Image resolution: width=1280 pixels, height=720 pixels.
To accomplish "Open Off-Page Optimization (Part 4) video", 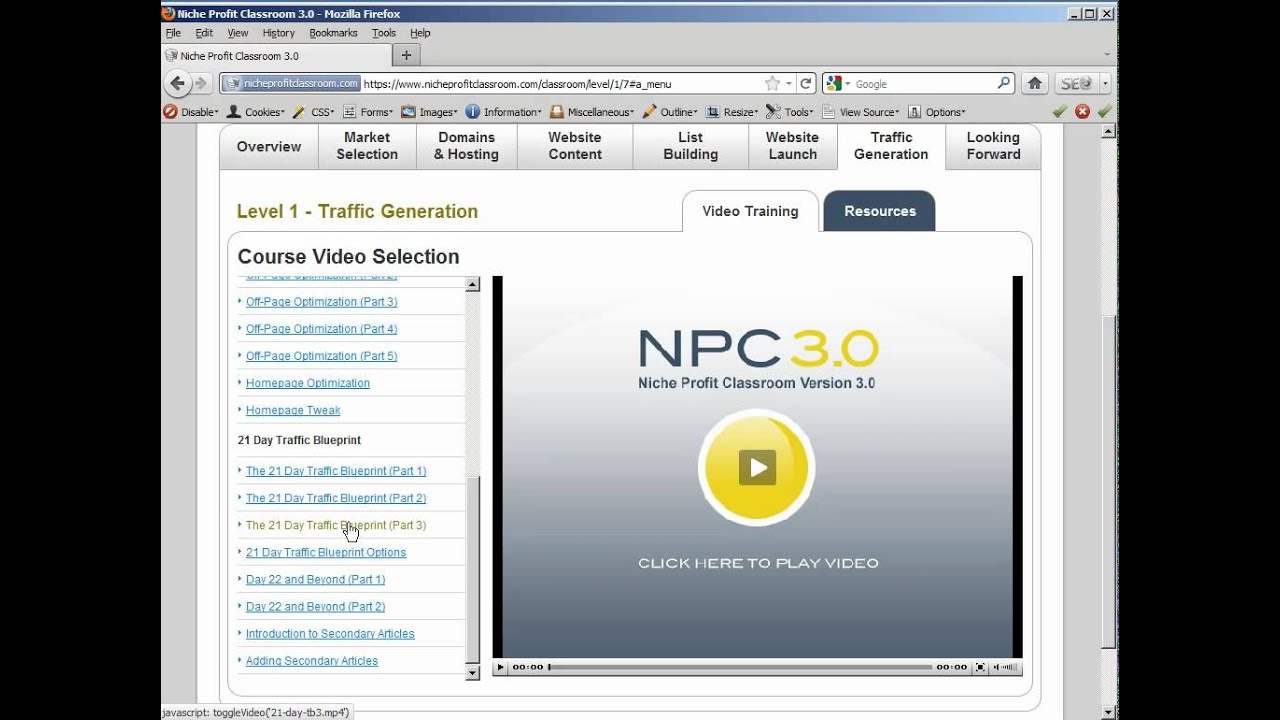I will (x=321, y=329).
